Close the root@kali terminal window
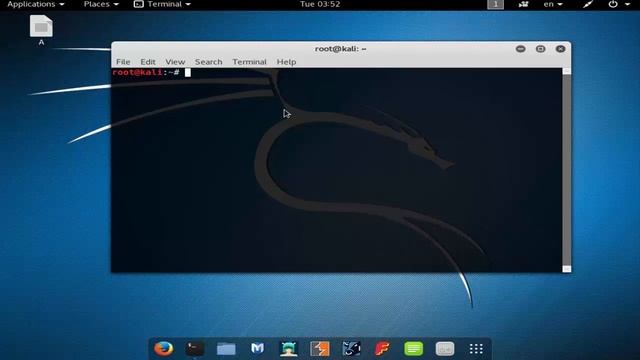Viewport: 640px width, 360px height. (560, 49)
